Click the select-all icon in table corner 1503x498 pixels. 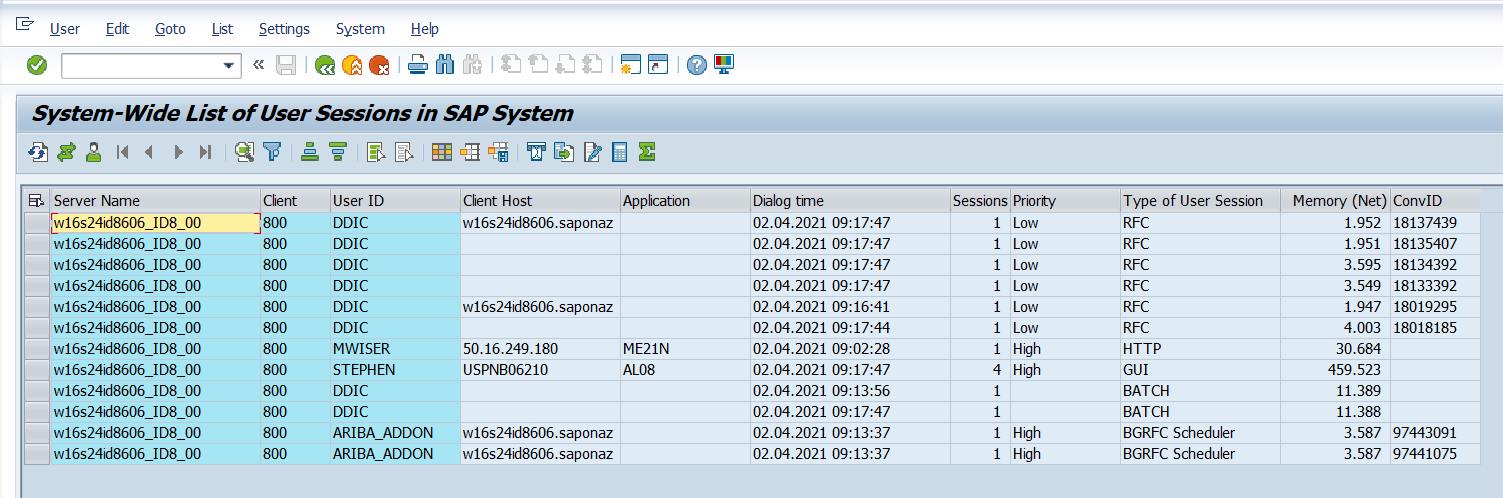pos(37,200)
